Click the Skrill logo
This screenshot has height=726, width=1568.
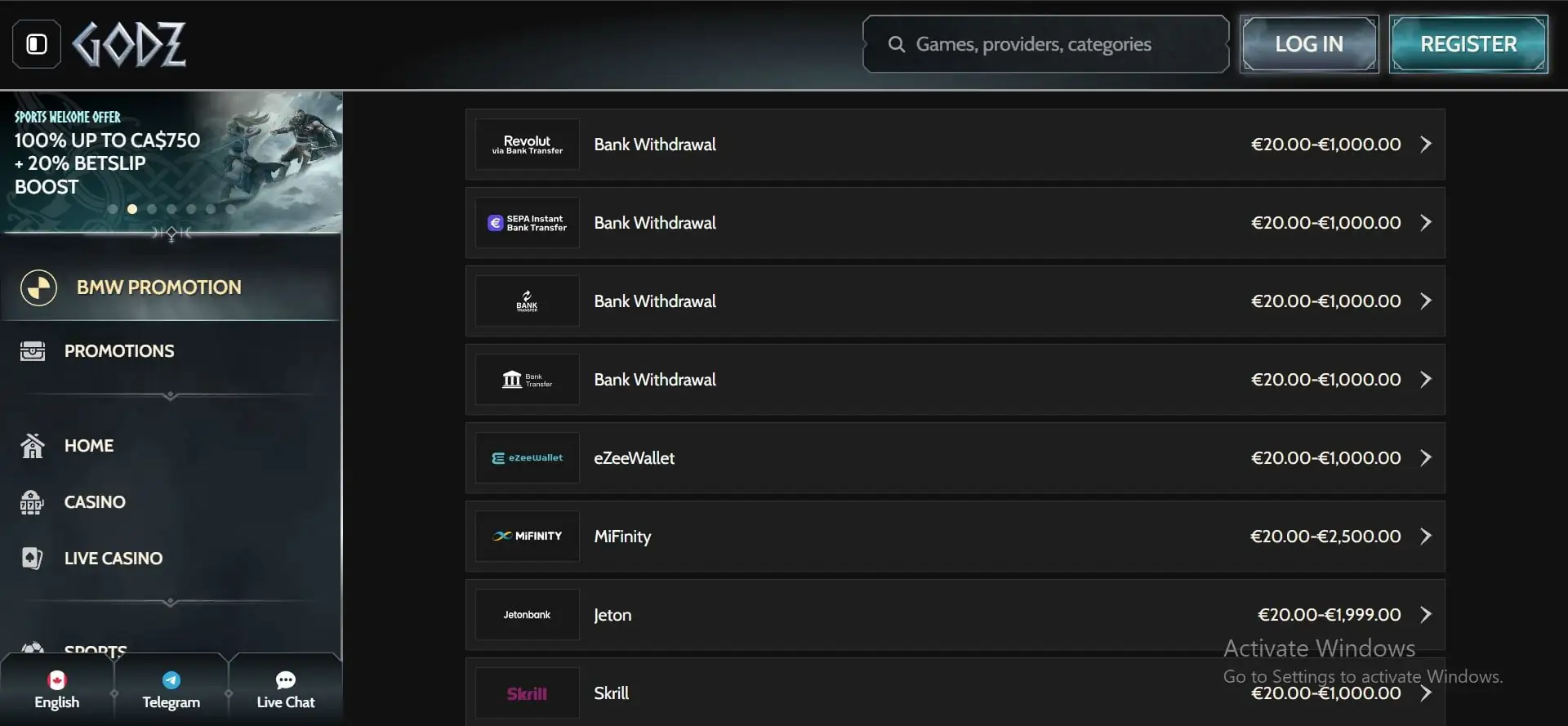click(528, 693)
